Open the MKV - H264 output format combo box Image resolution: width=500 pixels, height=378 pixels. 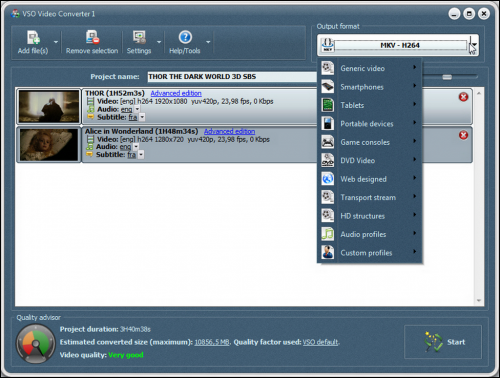tap(398, 45)
